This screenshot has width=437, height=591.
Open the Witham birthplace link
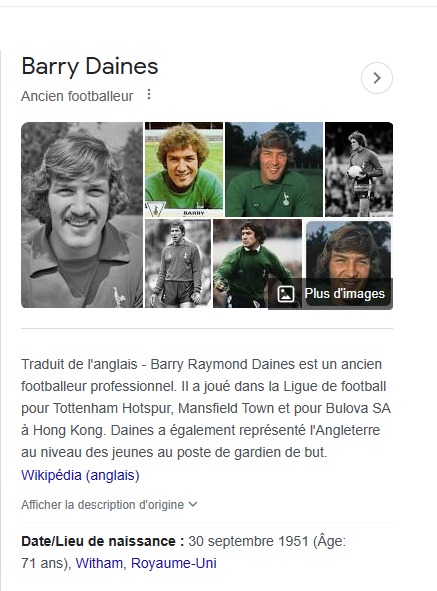point(99,563)
